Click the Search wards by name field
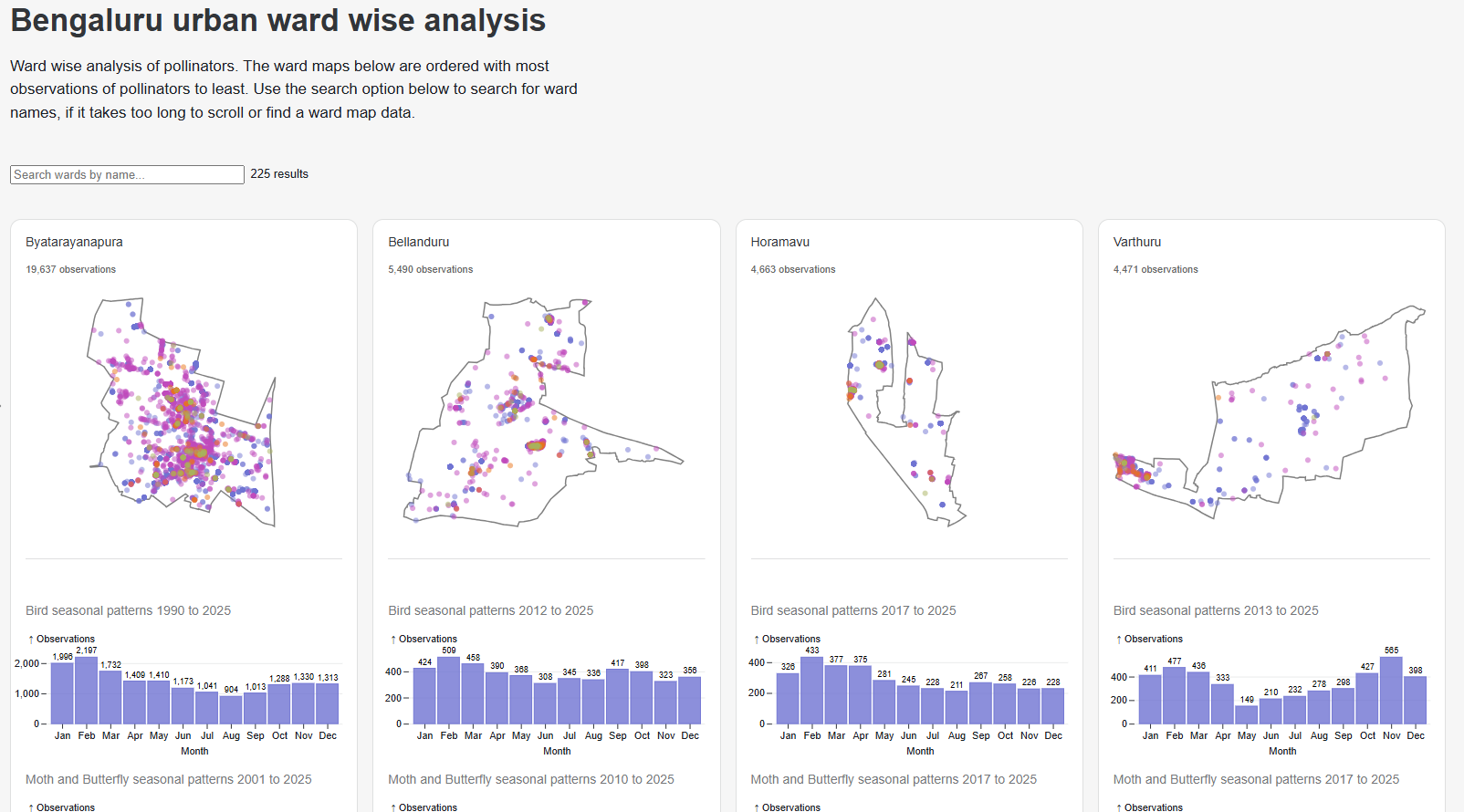This screenshot has height=812, width=1464. tap(127, 174)
